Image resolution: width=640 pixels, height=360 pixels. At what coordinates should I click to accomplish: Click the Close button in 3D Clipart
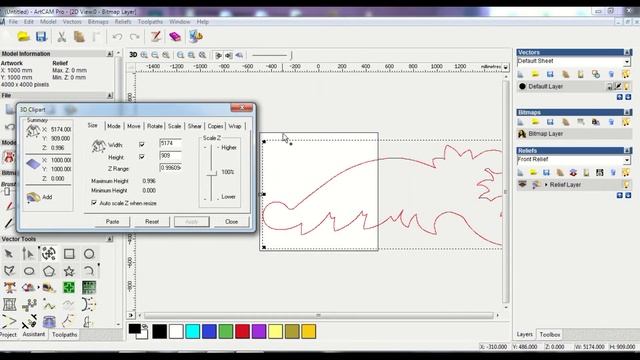(x=231, y=222)
